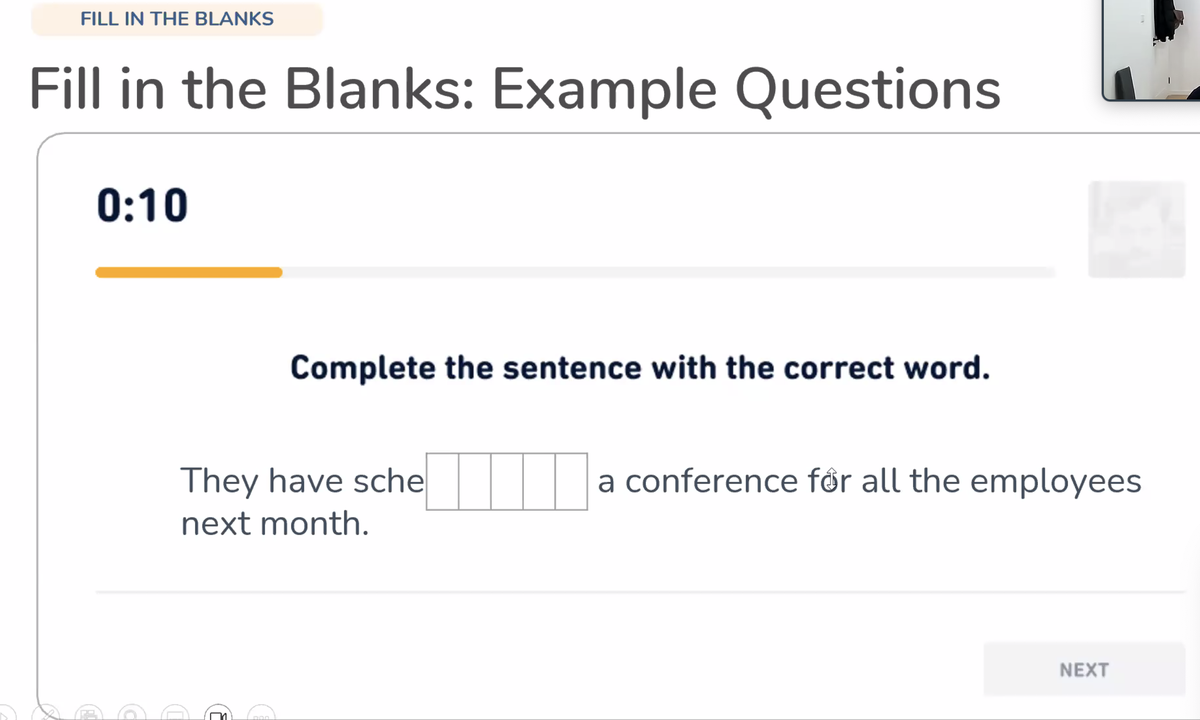Screen dimensions: 1200x720
Task: Focus the third letter box of the blank
Action: (507, 482)
